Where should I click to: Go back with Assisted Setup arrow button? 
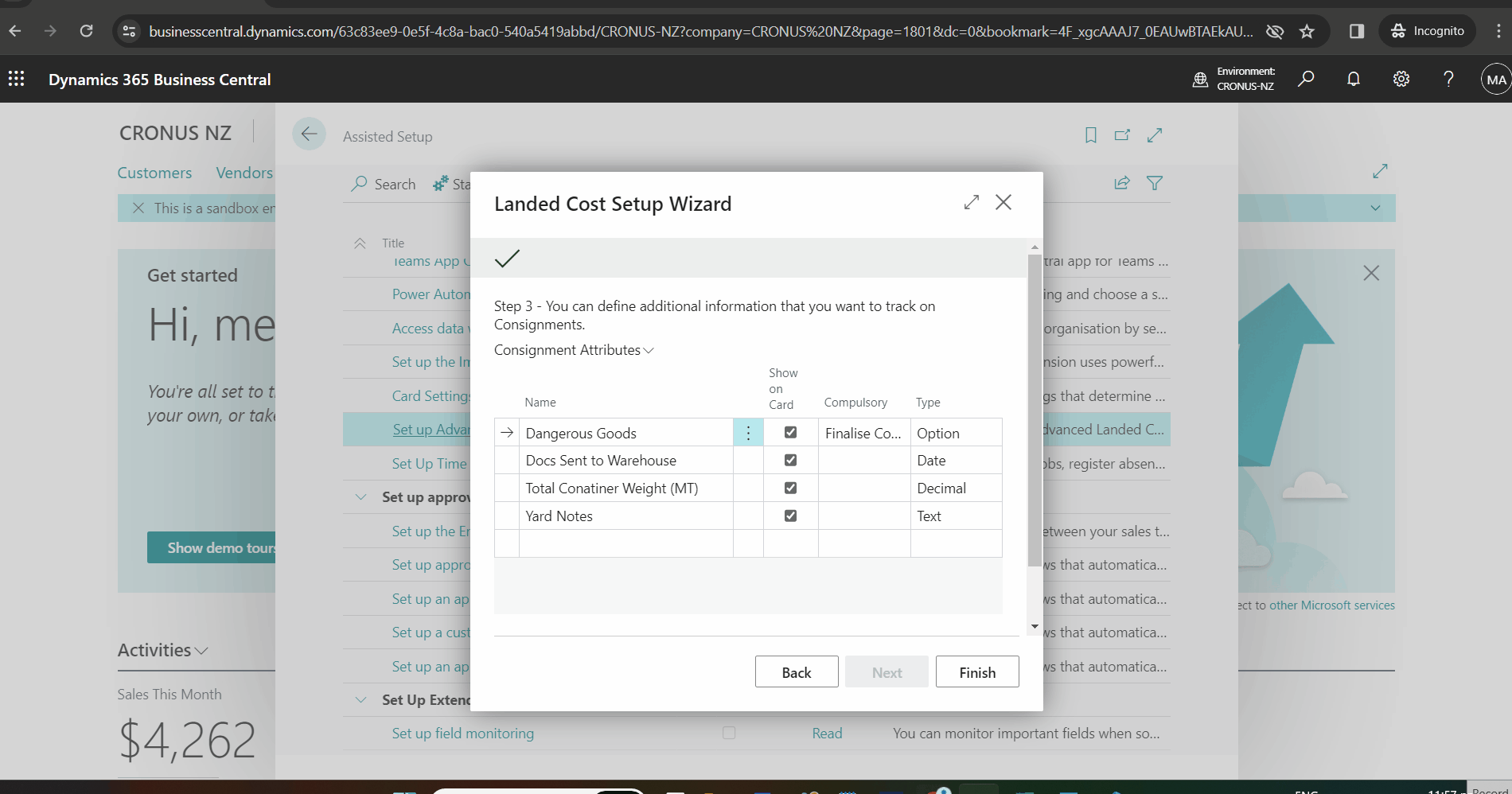click(x=309, y=134)
